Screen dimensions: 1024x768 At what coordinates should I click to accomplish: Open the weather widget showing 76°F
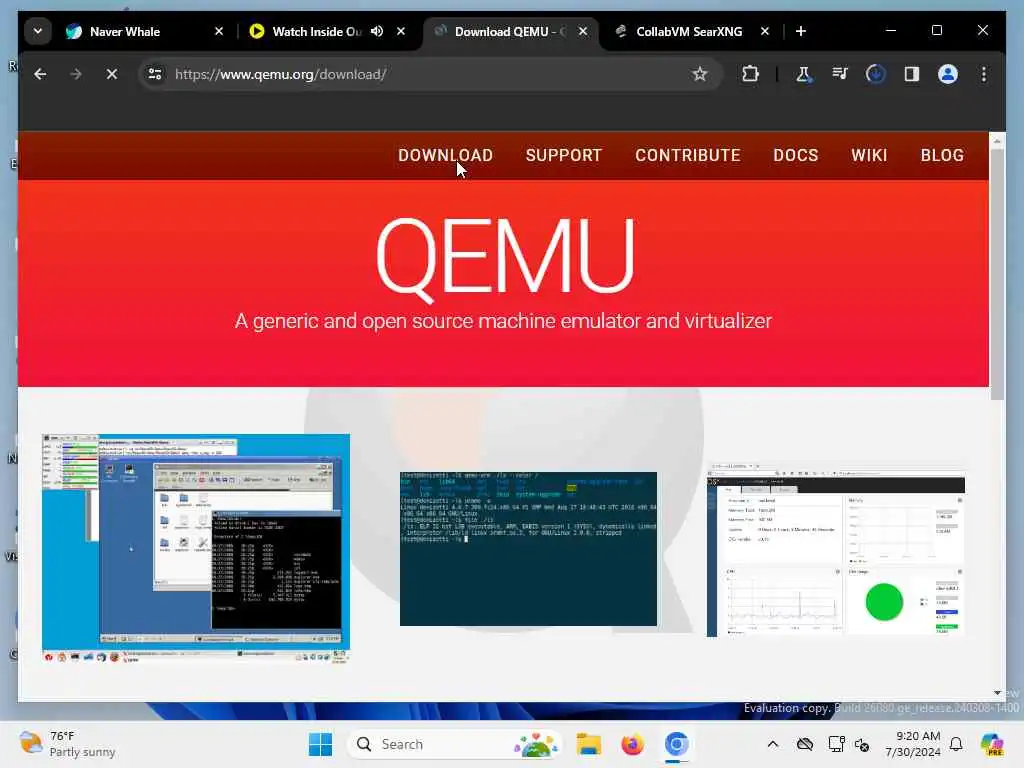click(x=67, y=744)
